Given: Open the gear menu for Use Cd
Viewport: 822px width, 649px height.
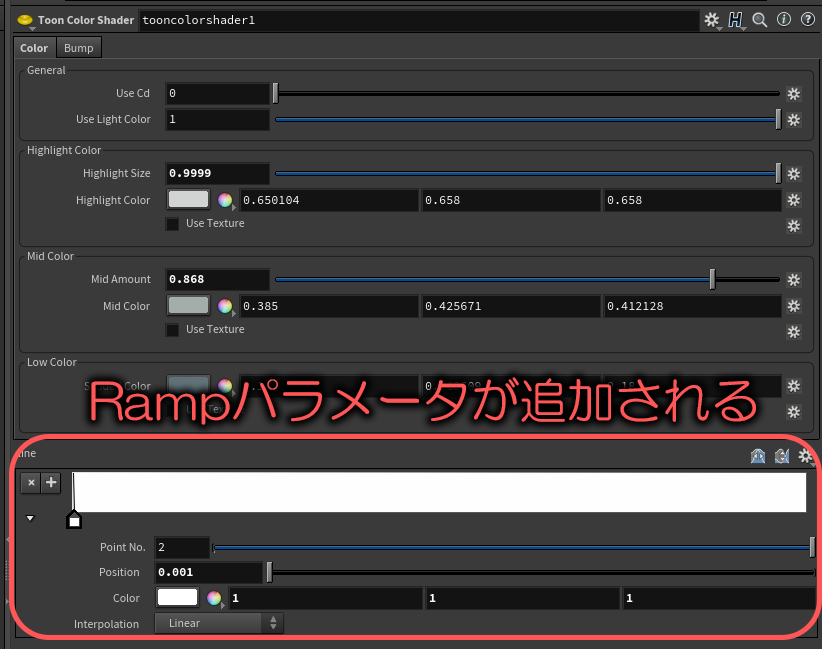Looking at the screenshot, I should pos(794,94).
